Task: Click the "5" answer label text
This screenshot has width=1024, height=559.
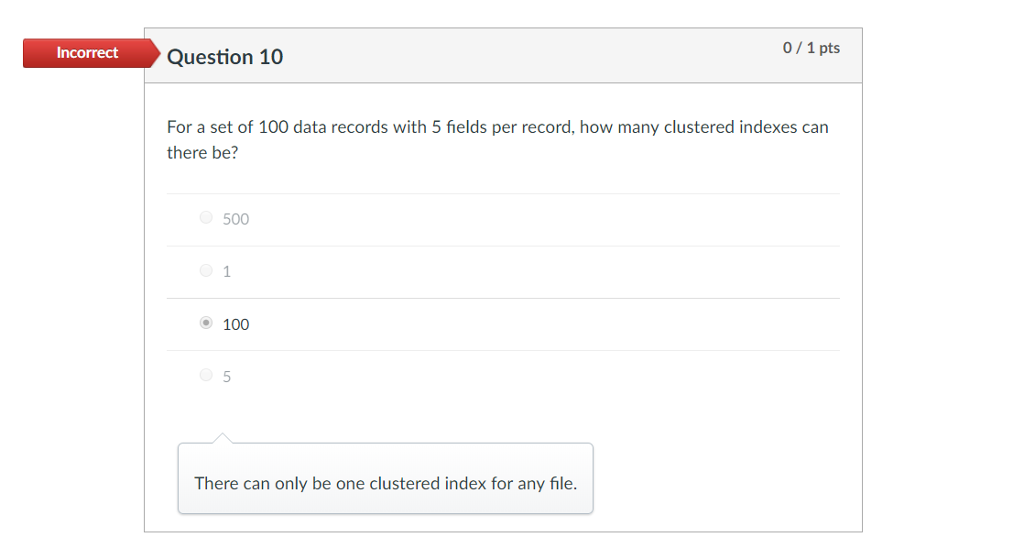Action: coord(227,377)
